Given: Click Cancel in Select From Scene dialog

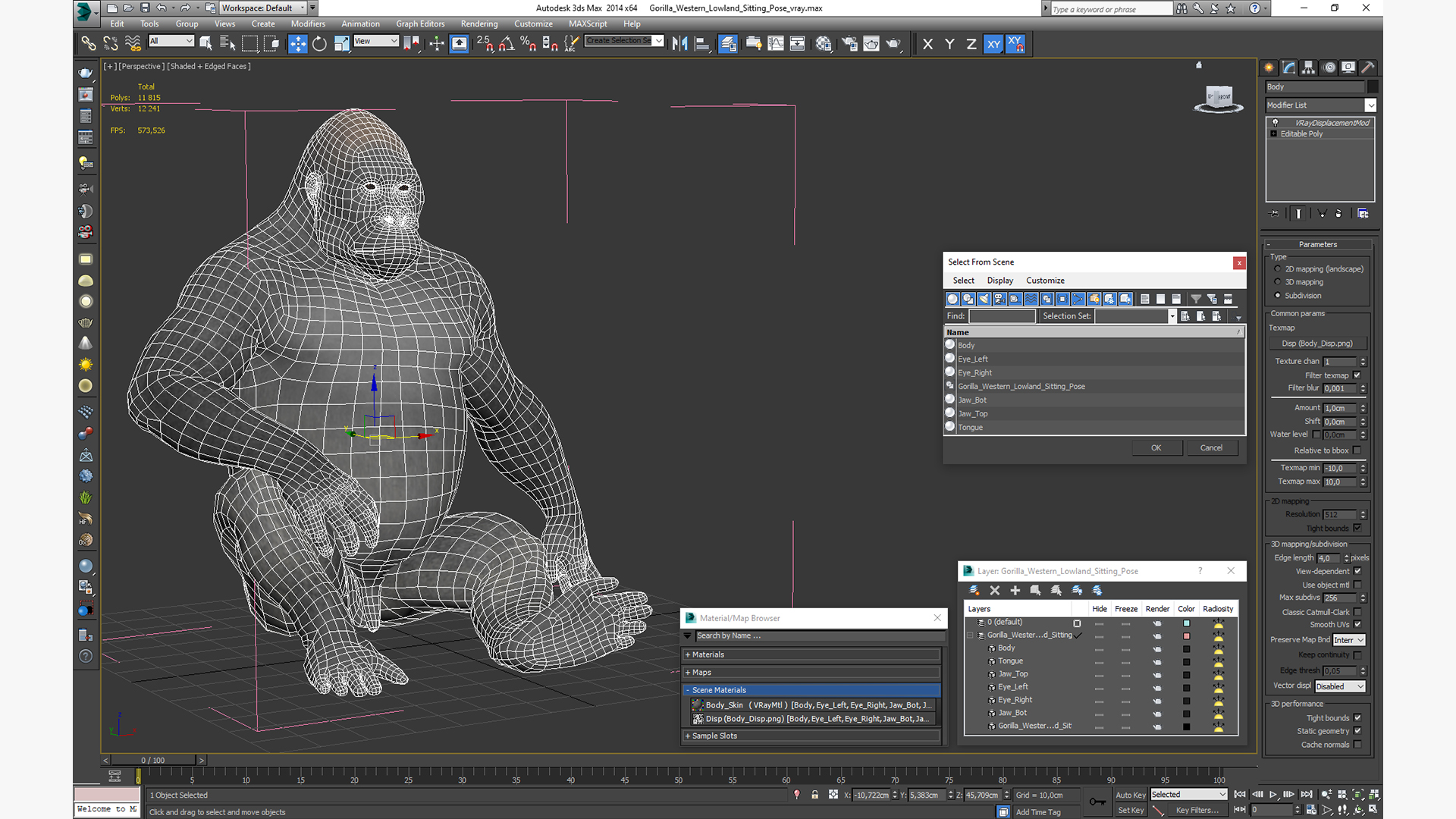Looking at the screenshot, I should pyautogui.click(x=1211, y=448).
